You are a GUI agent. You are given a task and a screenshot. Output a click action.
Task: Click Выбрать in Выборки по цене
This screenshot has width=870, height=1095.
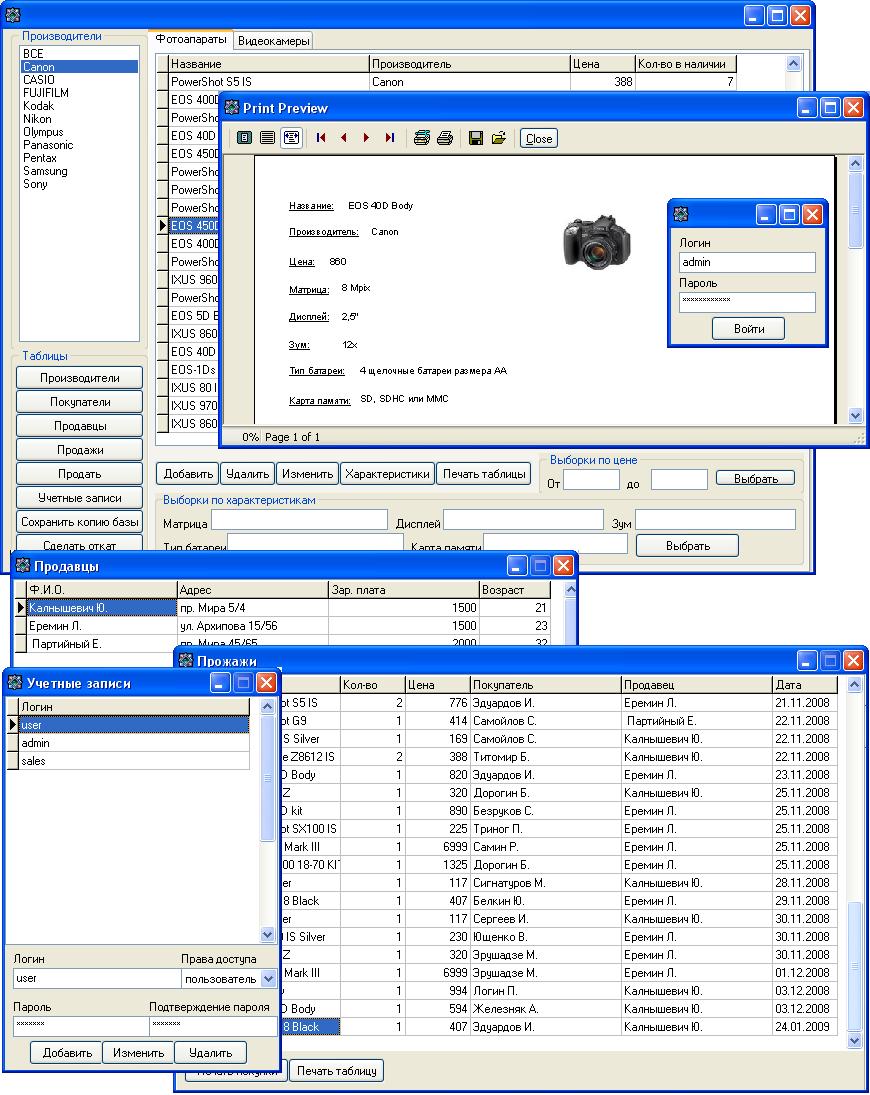(755, 478)
